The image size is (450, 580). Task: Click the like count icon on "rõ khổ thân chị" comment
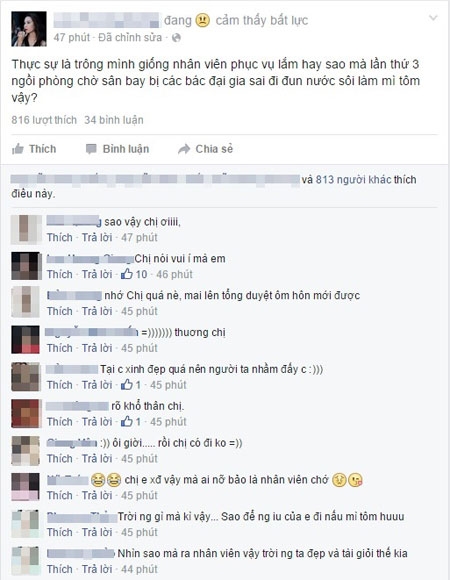coord(127,421)
